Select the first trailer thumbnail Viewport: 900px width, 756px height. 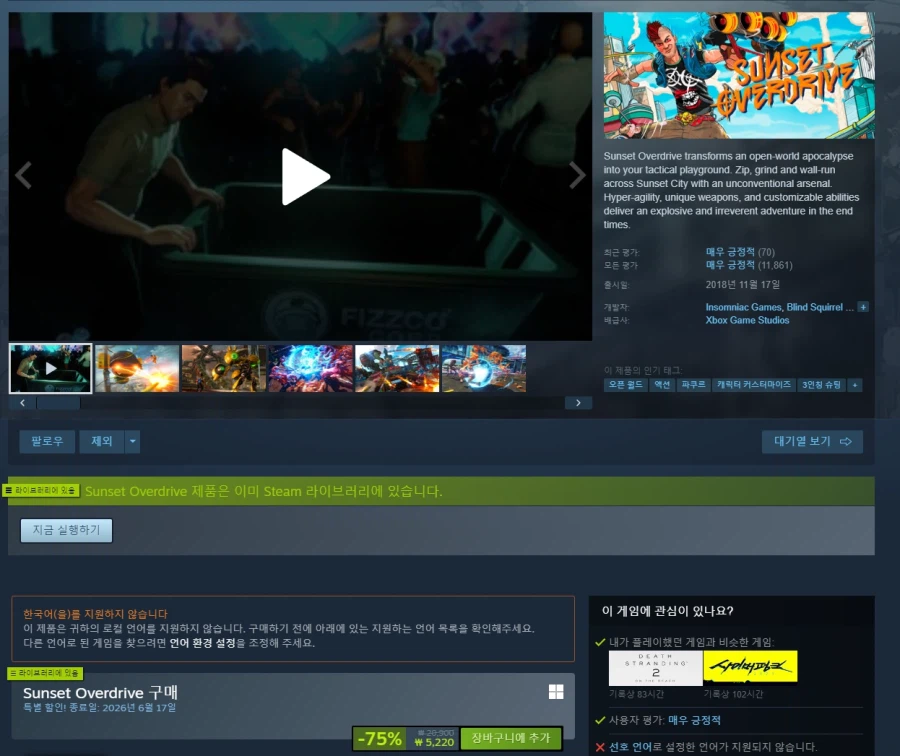click(51, 369)
